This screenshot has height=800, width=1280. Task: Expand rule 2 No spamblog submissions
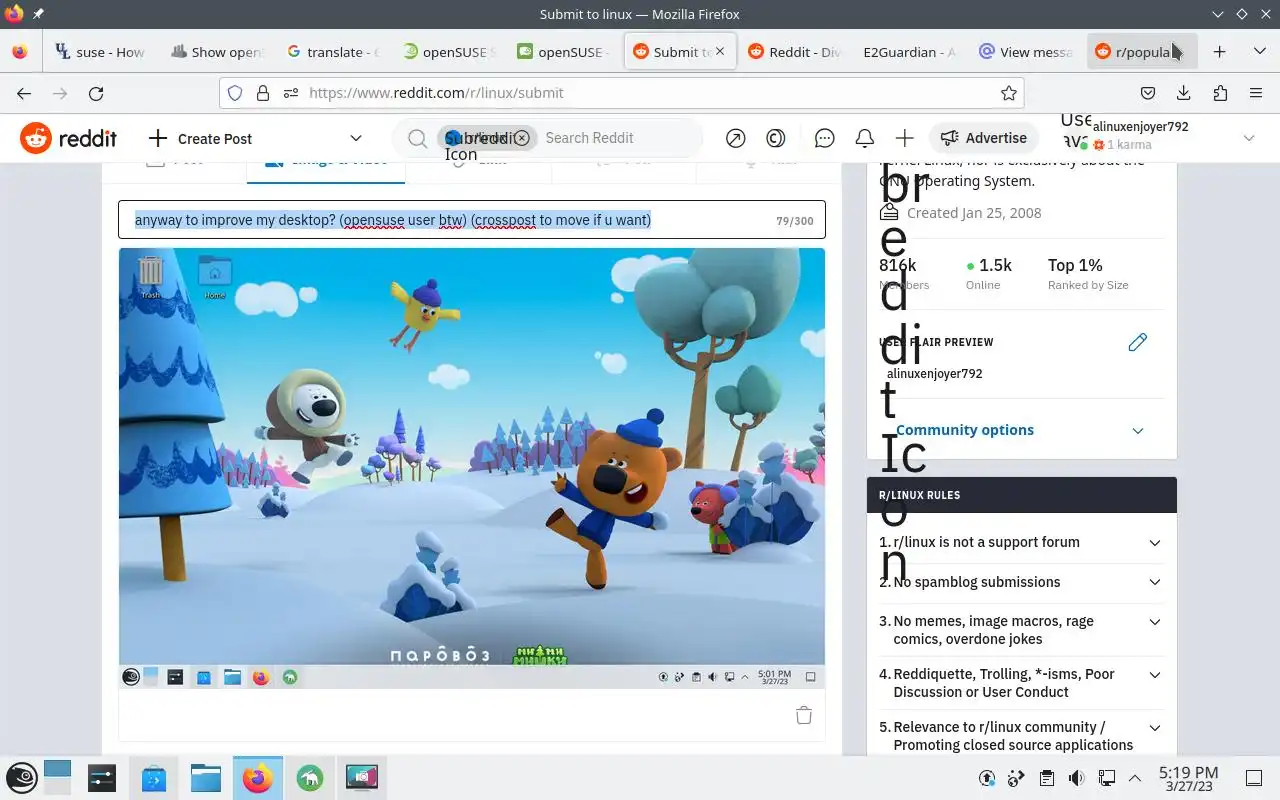tap(1020, 582)
